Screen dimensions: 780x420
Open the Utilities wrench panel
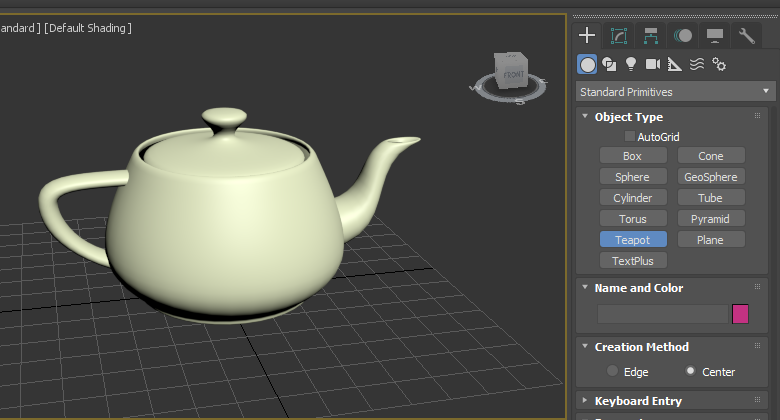(747, 36)
